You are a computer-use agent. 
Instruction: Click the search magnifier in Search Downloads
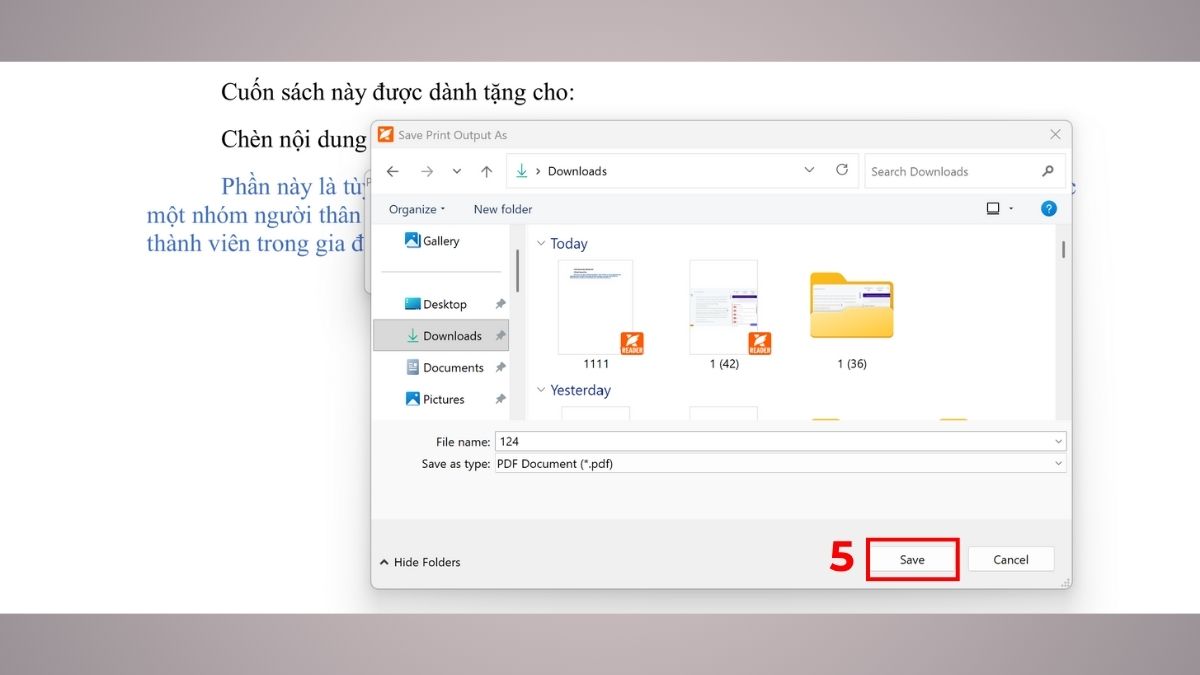(1047, 171)
